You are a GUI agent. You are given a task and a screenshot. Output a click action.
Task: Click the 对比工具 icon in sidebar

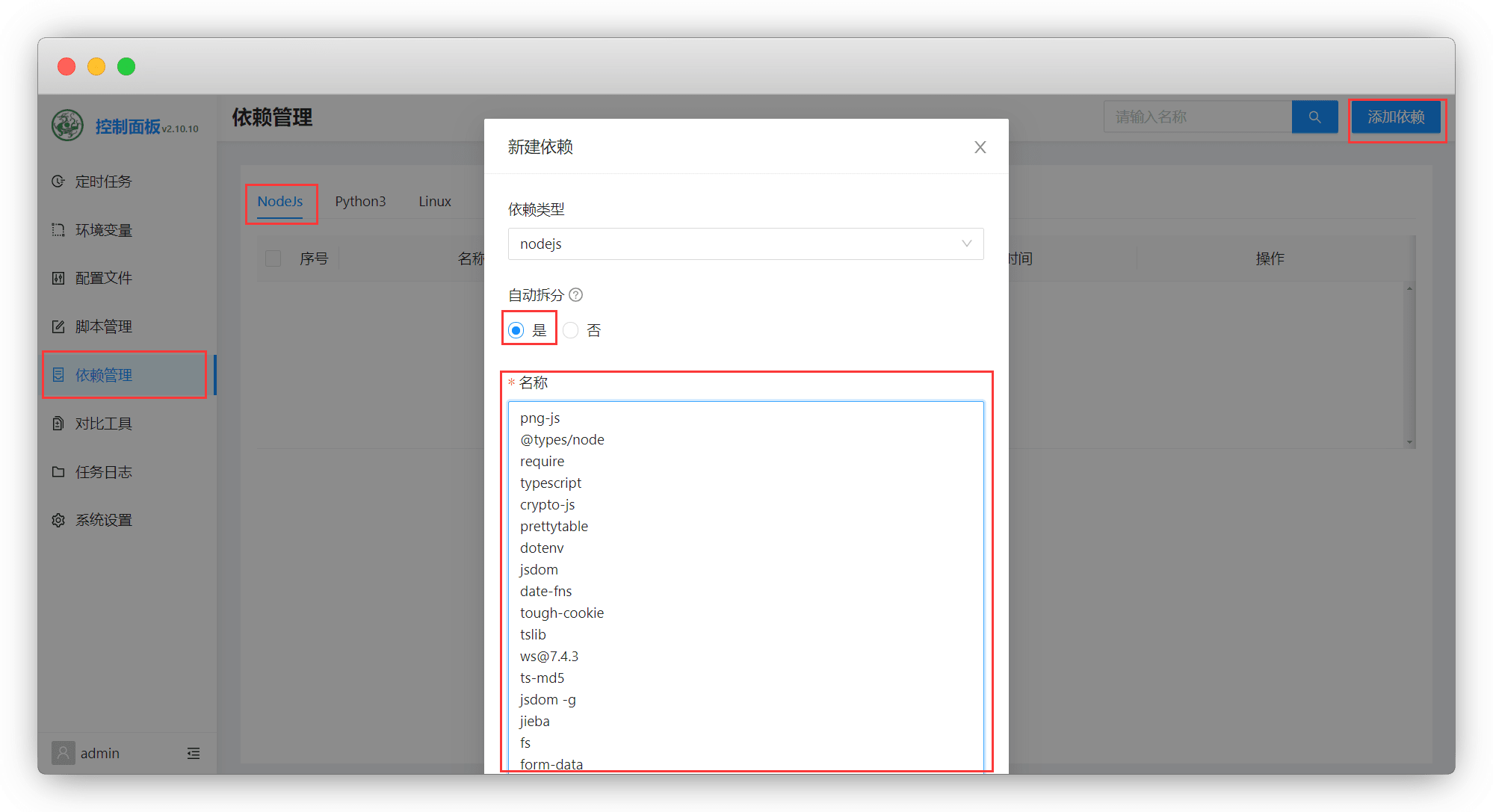pos(58,424)
